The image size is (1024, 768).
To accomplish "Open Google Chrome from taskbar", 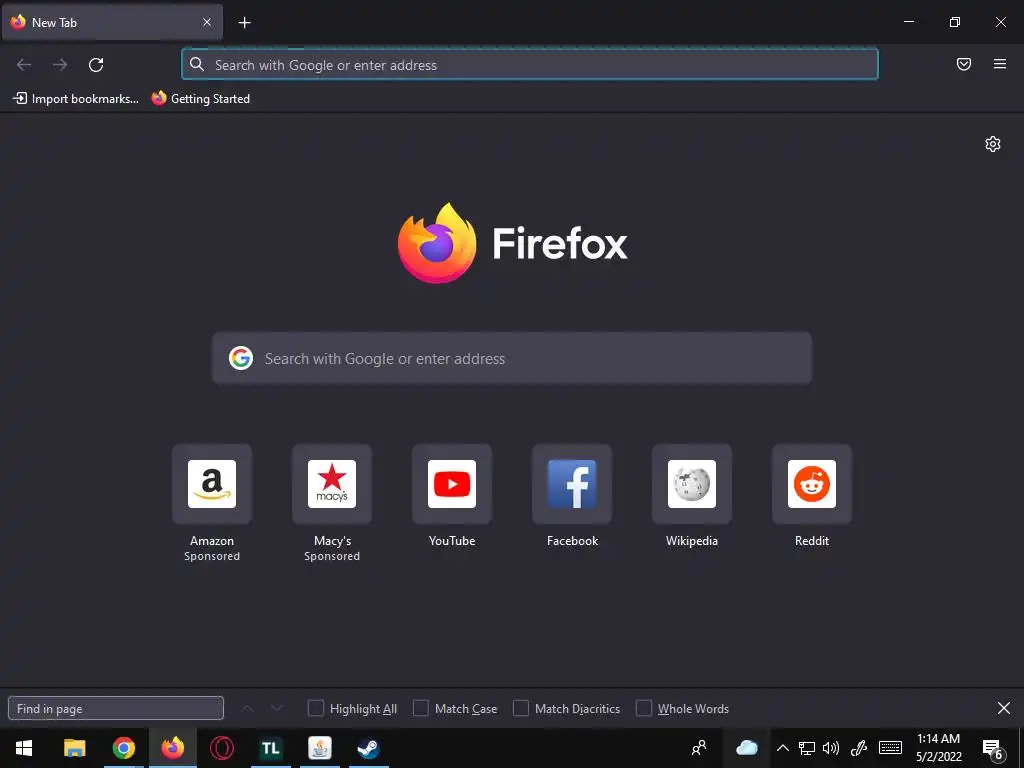I will pos(123,748).
